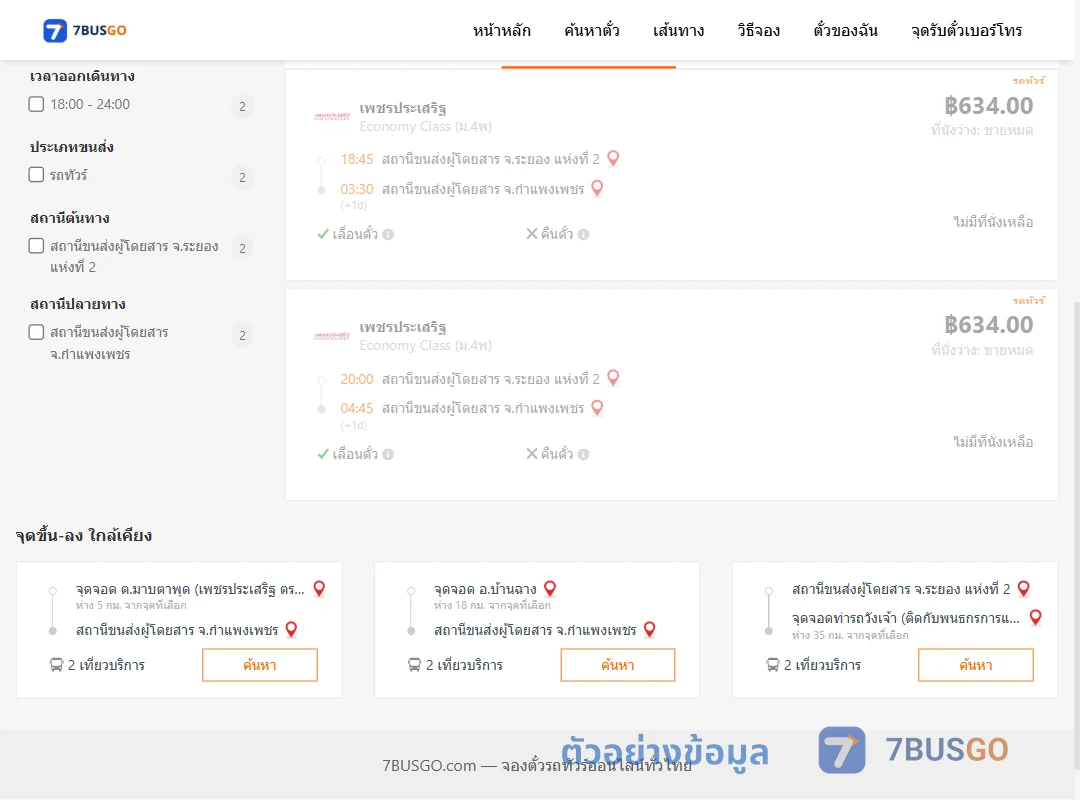Click เพชรประเสริฐ operator logo on 18:45 trip
The width and height of the screenshot is (1080, 800).
tap(332, 116)
